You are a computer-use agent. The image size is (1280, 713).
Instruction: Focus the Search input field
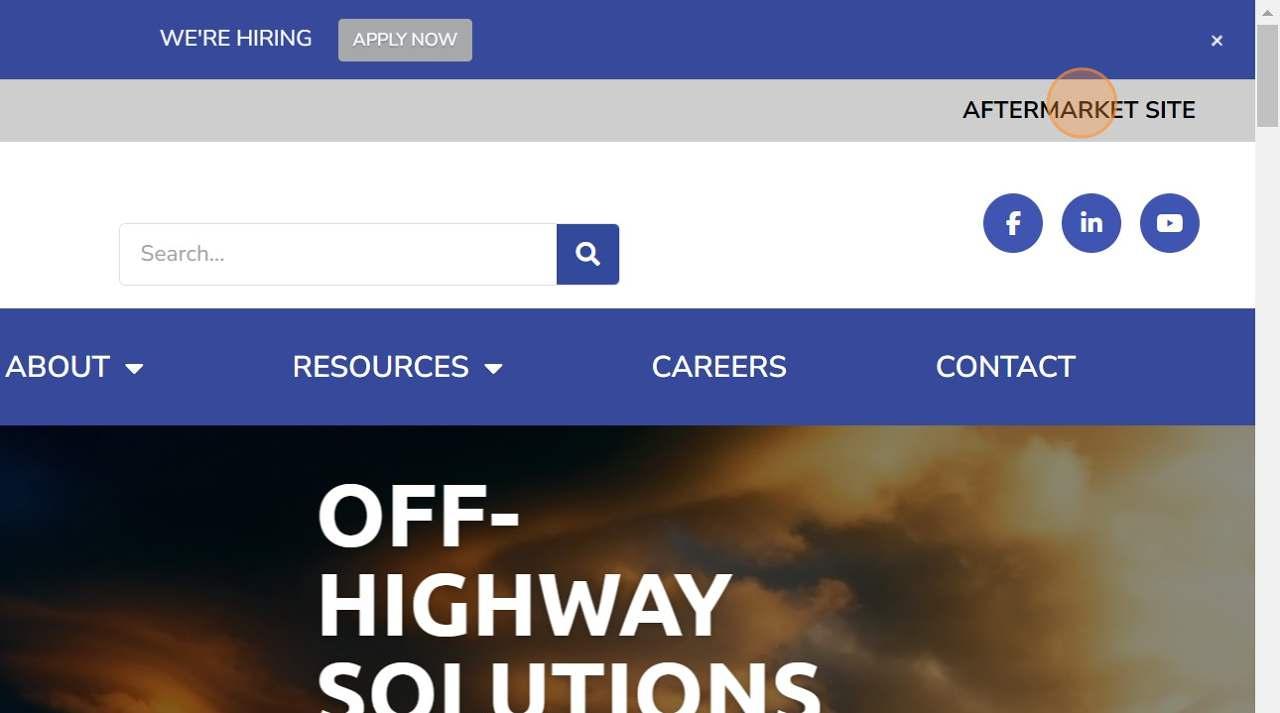point(338,254)
